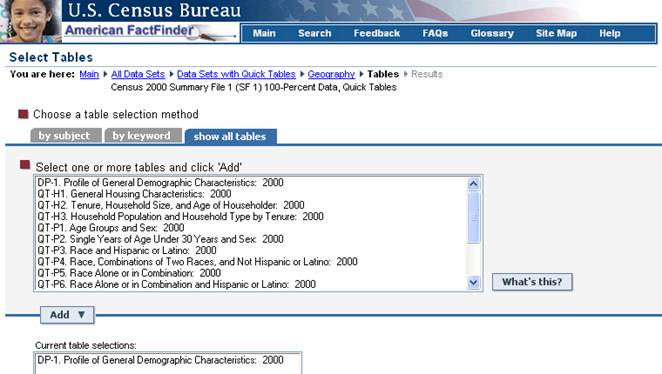Follow the All Data Sets breadcrumb link

(x=138, y=74)
